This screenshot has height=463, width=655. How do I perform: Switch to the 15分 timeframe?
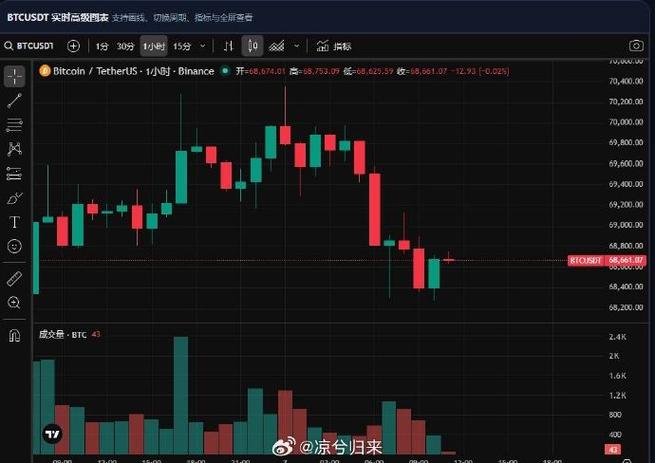pos(182,46)
